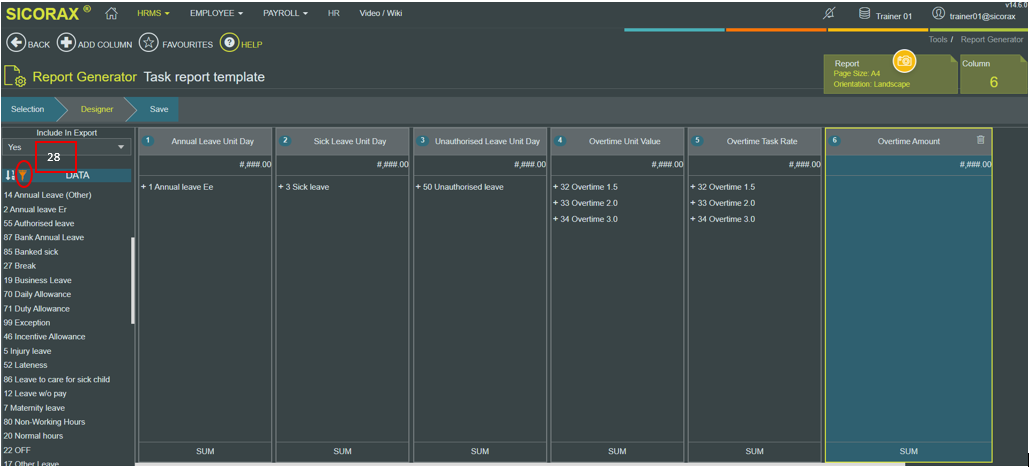Open the HELP question icon
Image resolution: width=1030 pixels, height=467 pixels.
(229, 43)
